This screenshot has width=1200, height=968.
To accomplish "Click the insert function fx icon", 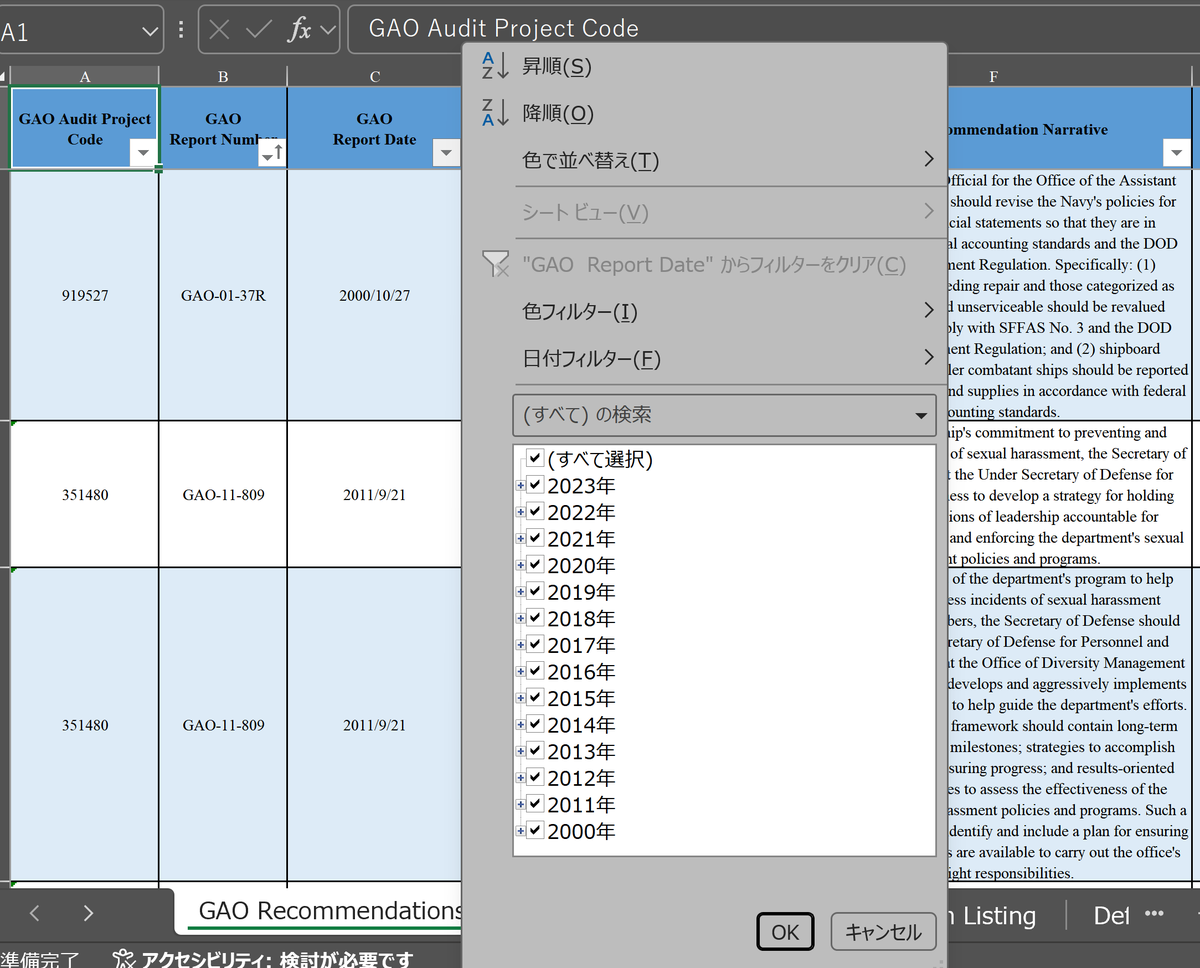I will [299, 30].
